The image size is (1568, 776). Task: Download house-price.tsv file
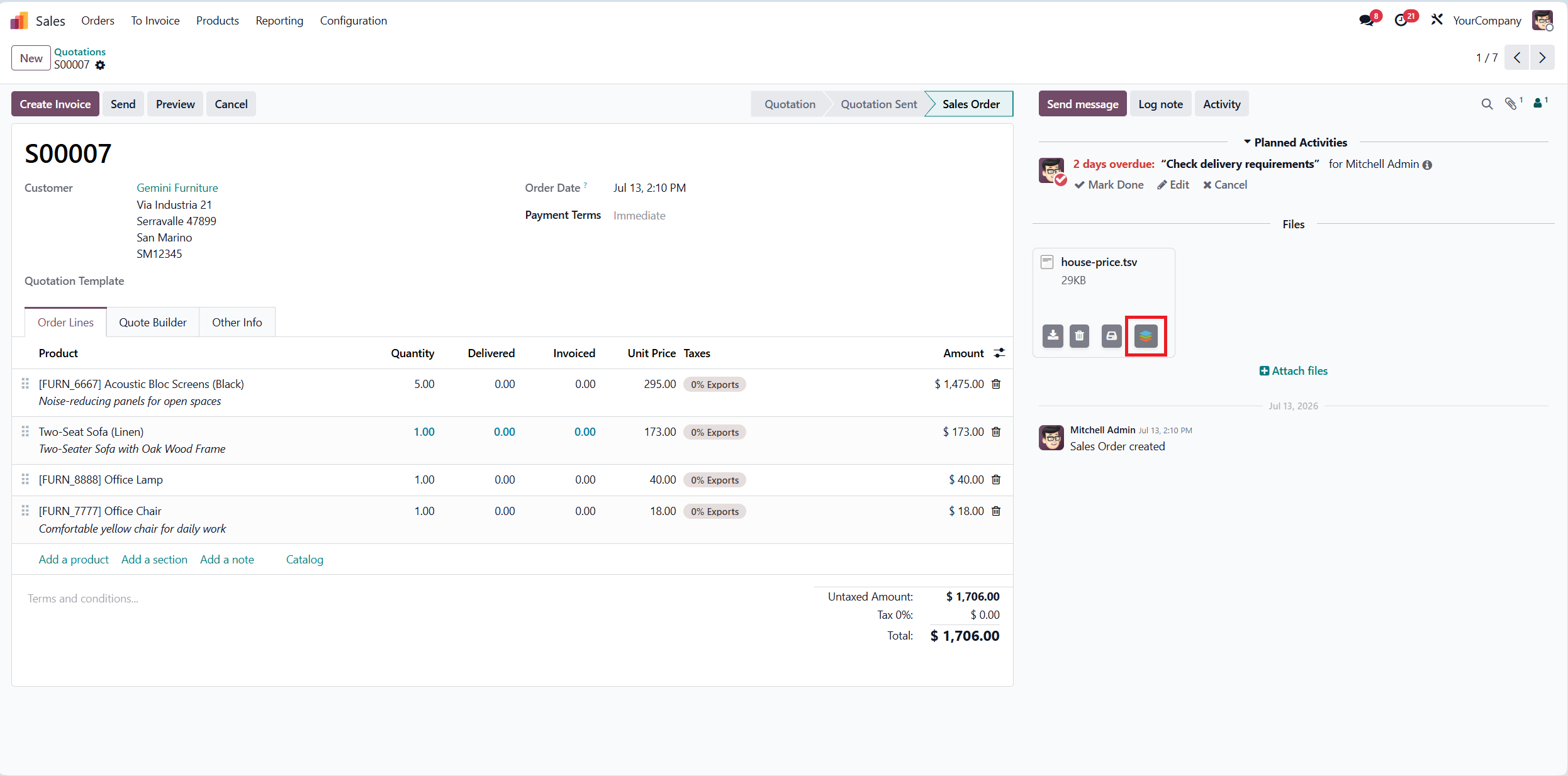[x=1053, y=336]
